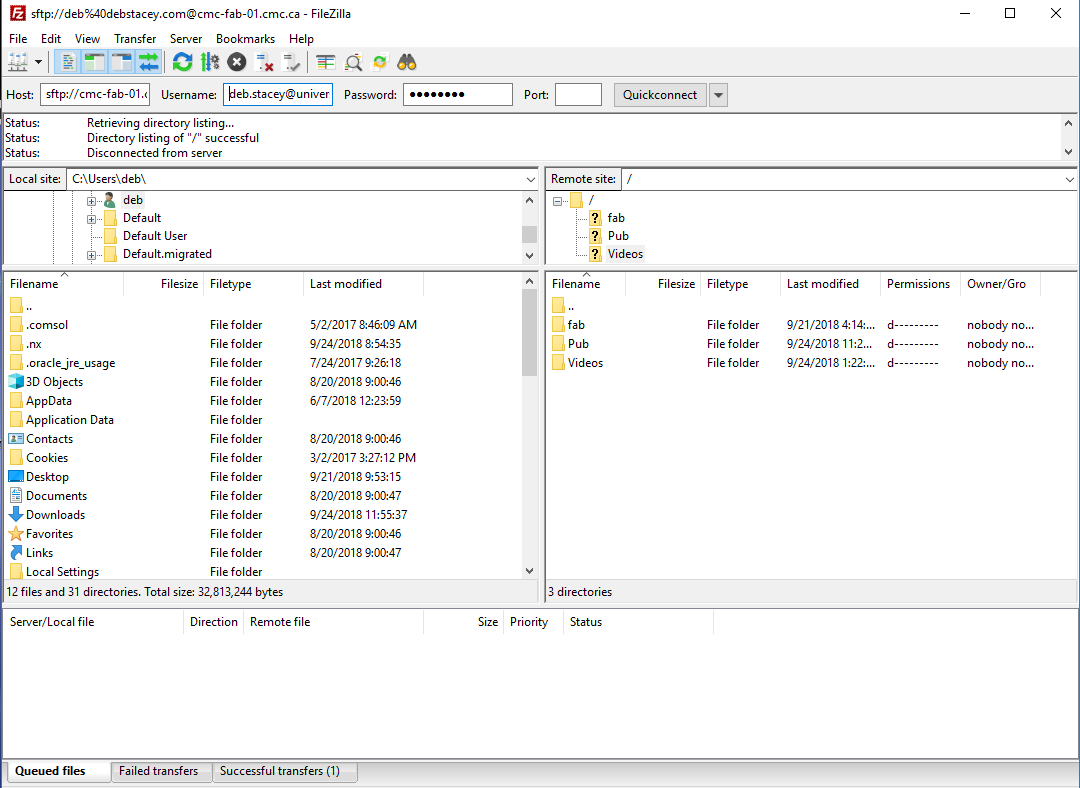Image resolution: width=1080 pixels, height=788 pixels.
Task: Toggle message log display
Action: click(x=68, y=63)
